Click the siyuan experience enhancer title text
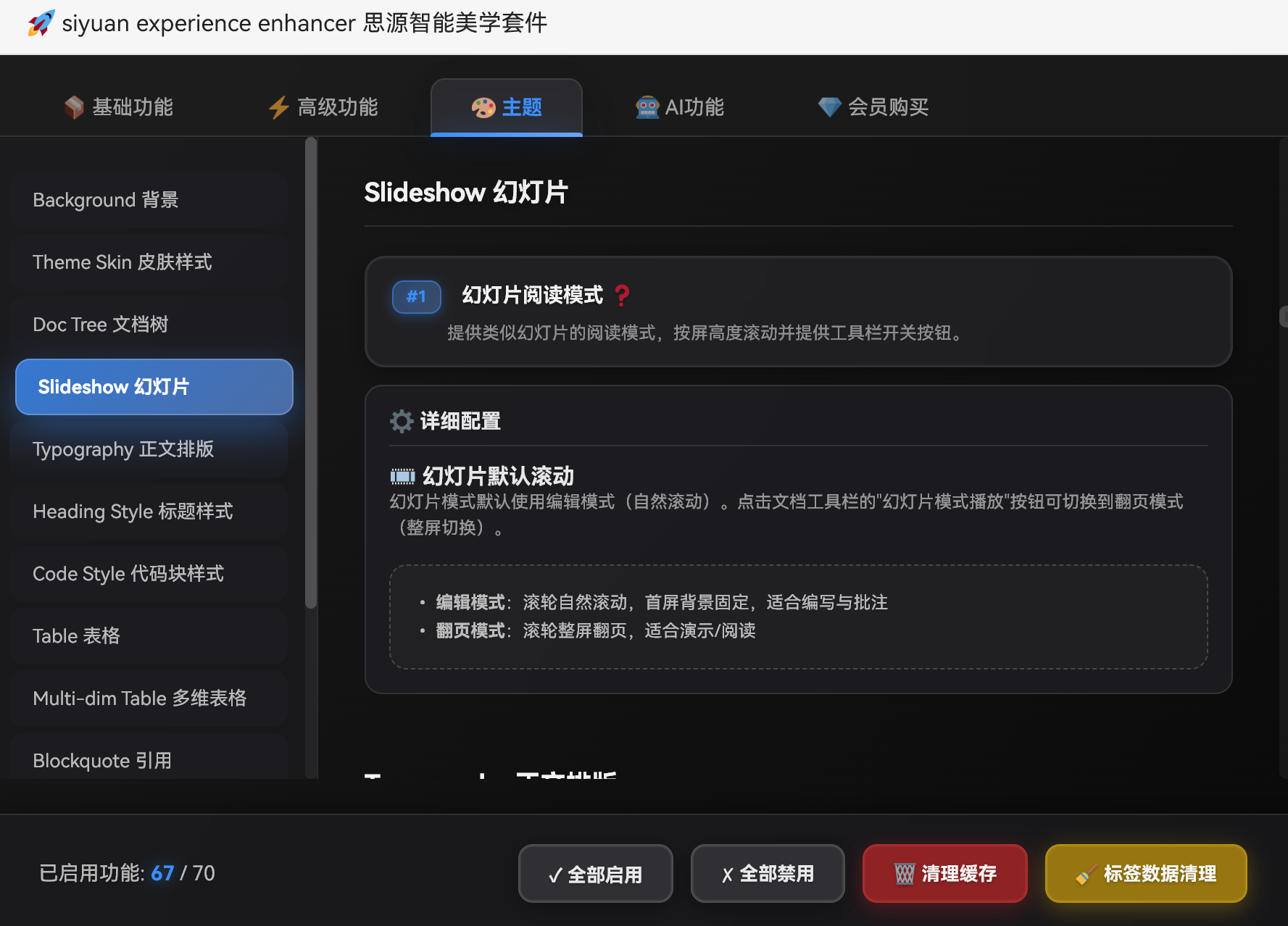The height and width of the screenshot is (926, 1288). coord(304,23)
